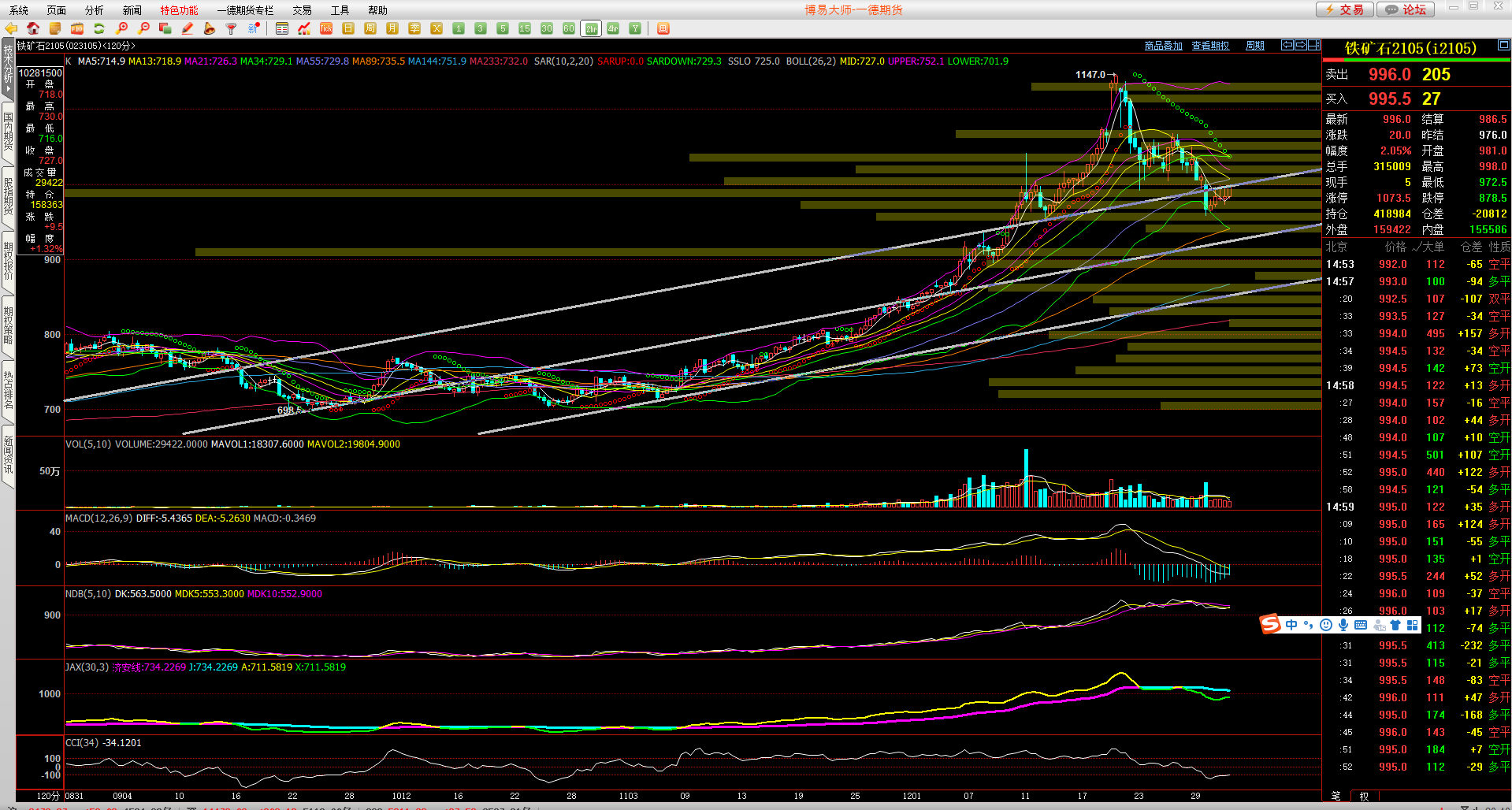
Task: Maximize the quote panel box icon
Action: (x=1504, y=45)
